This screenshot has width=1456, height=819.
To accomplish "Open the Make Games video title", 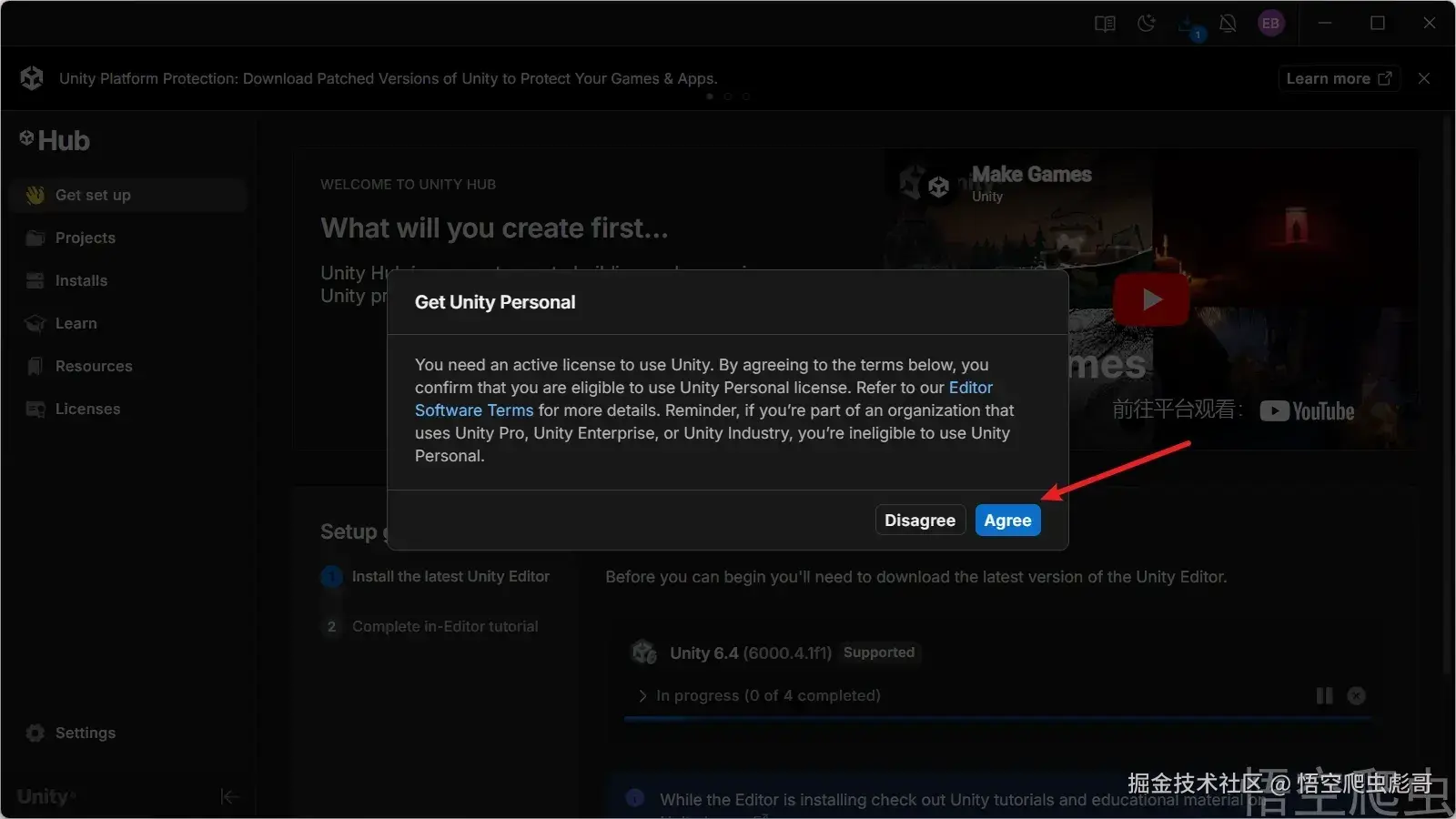I will tap(1032, 174).
